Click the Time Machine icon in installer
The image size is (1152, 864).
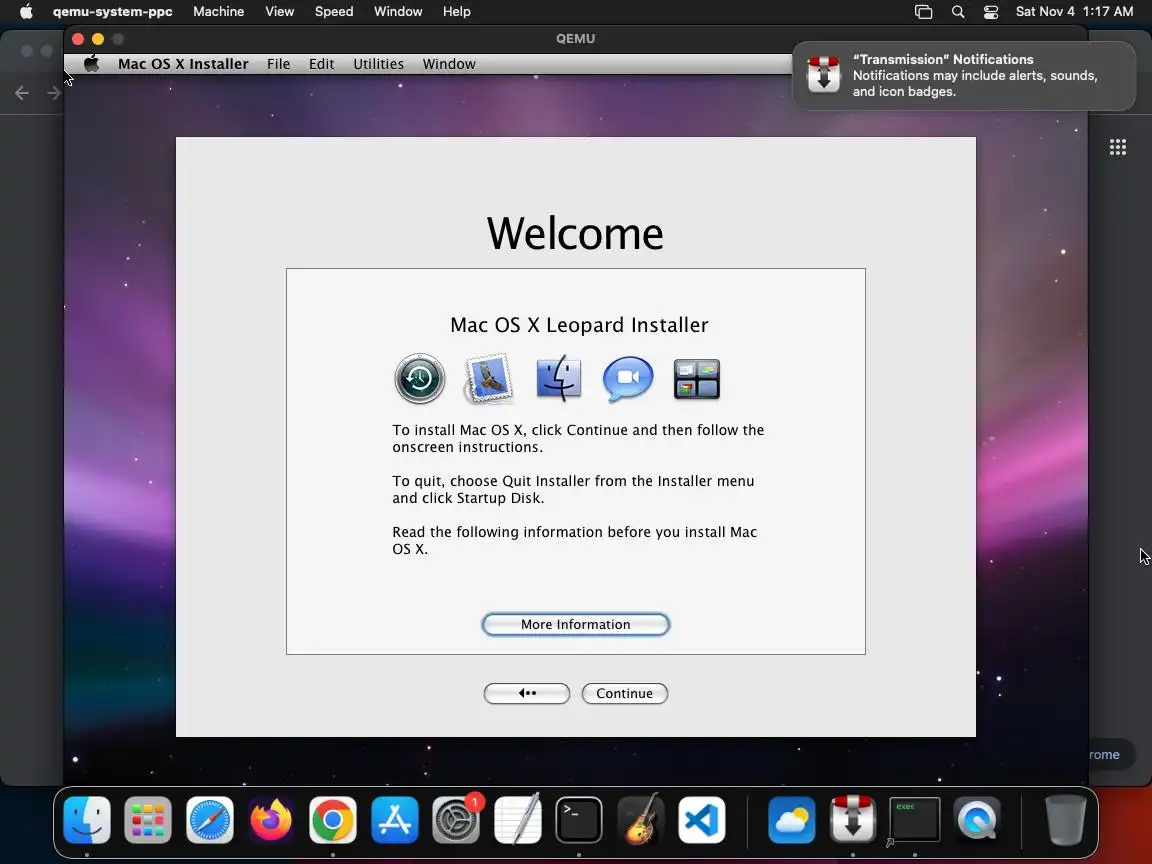[420, 378]
